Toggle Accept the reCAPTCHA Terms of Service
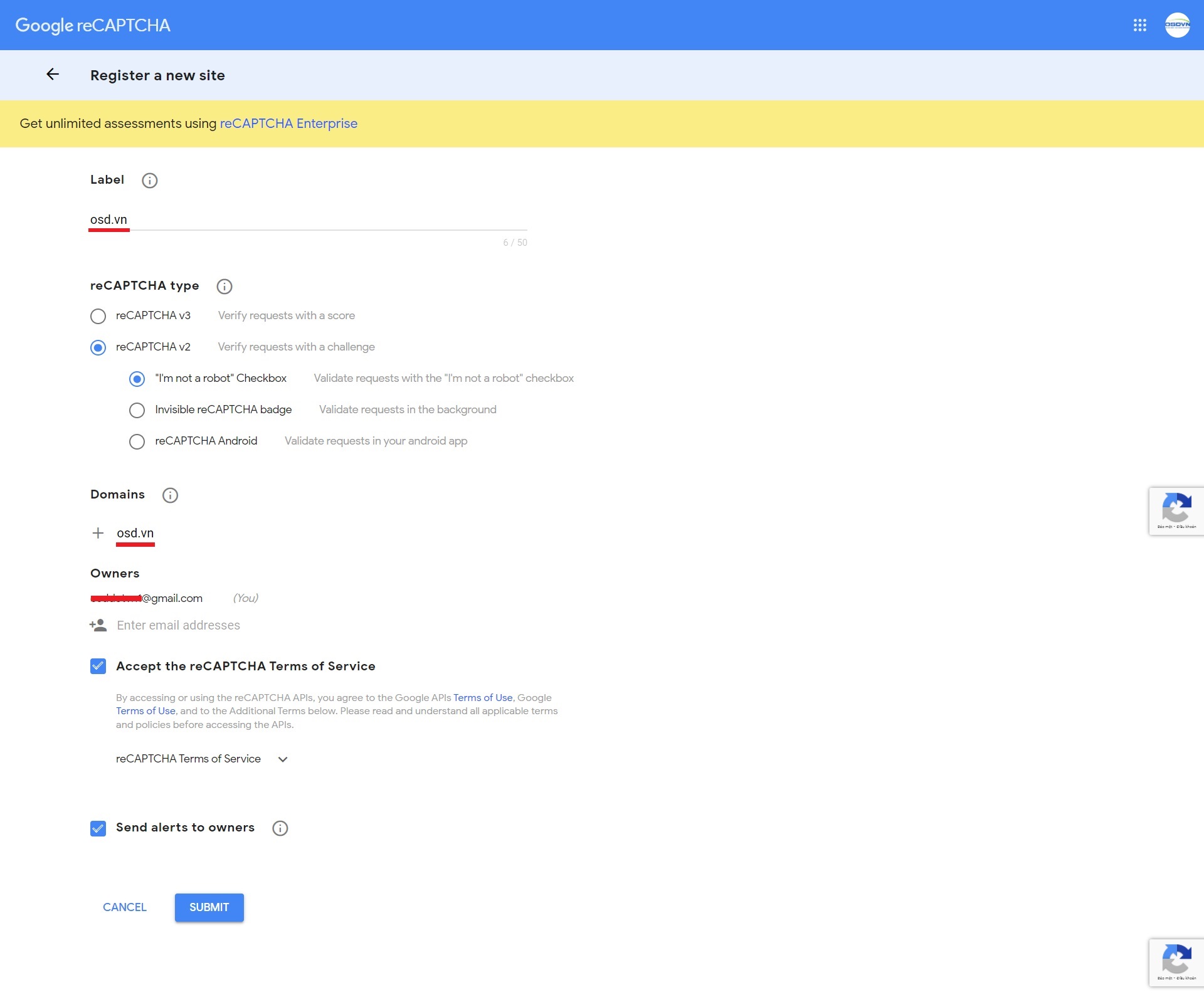Screen dimensions: 1204x997 coord(98,666)
